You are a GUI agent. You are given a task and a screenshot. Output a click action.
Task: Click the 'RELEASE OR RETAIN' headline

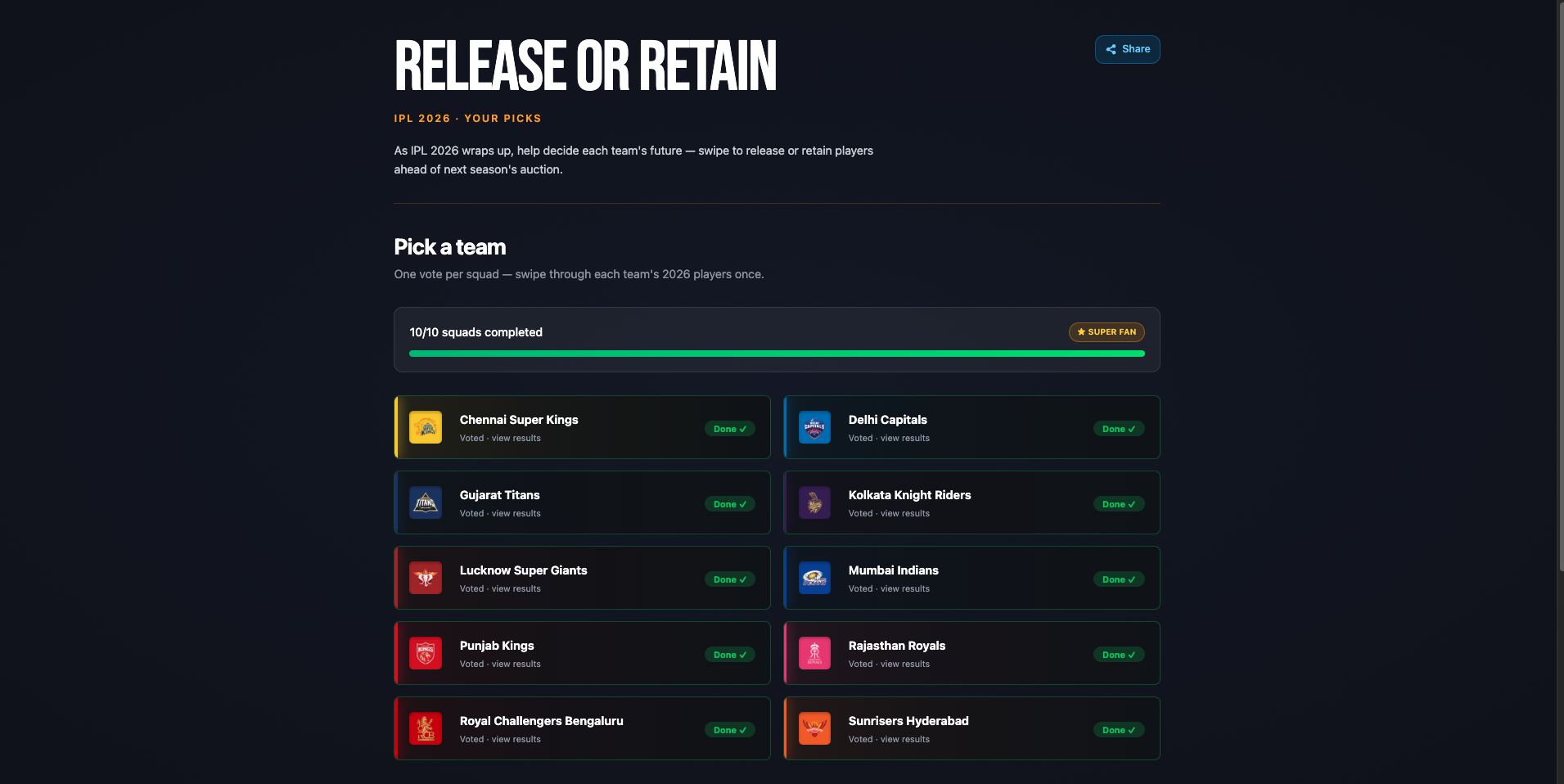point(585,65)
